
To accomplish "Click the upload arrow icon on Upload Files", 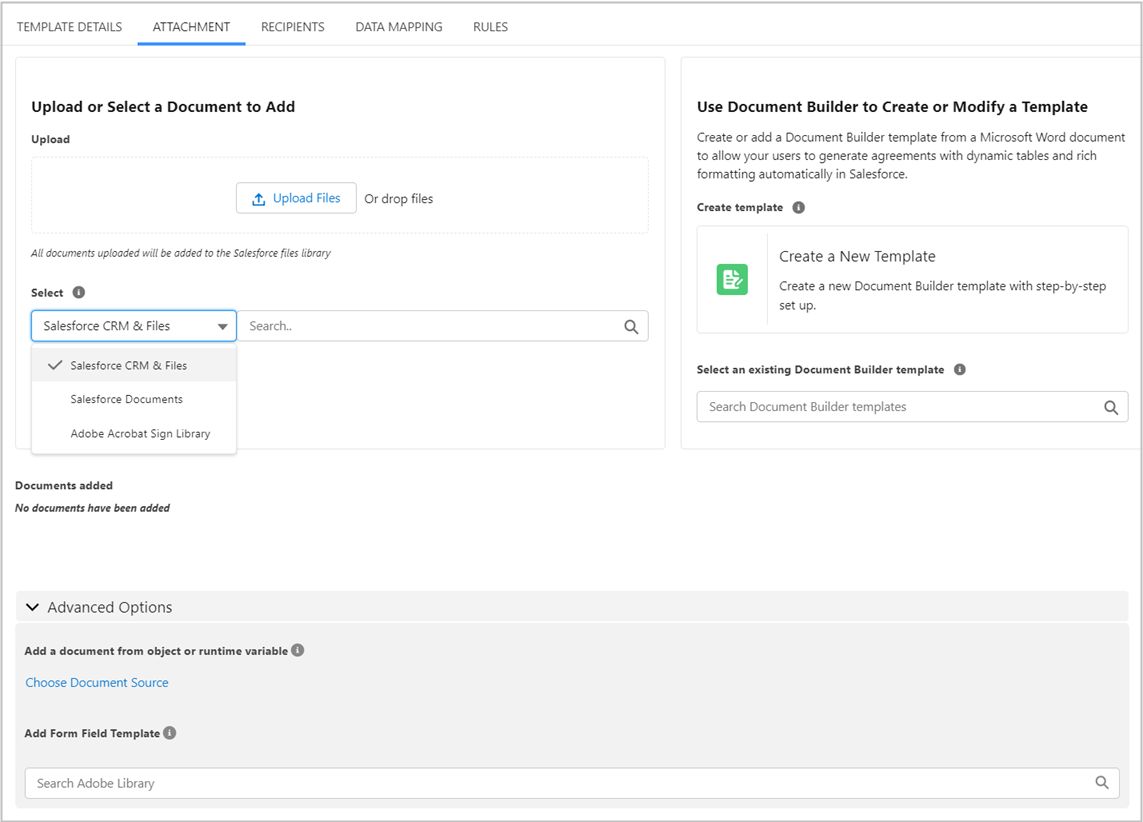I will click(x=258, y=199).
